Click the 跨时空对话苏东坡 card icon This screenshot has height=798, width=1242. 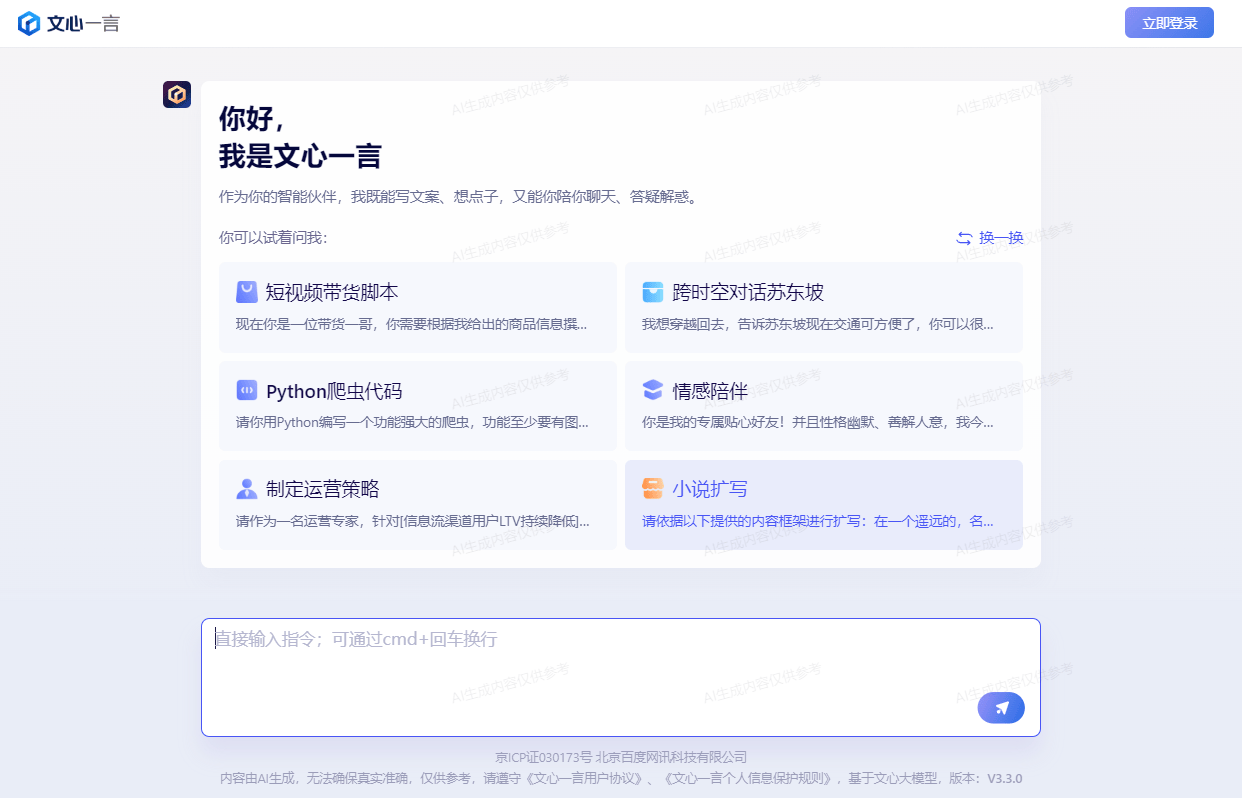click(x=653, y=292)
